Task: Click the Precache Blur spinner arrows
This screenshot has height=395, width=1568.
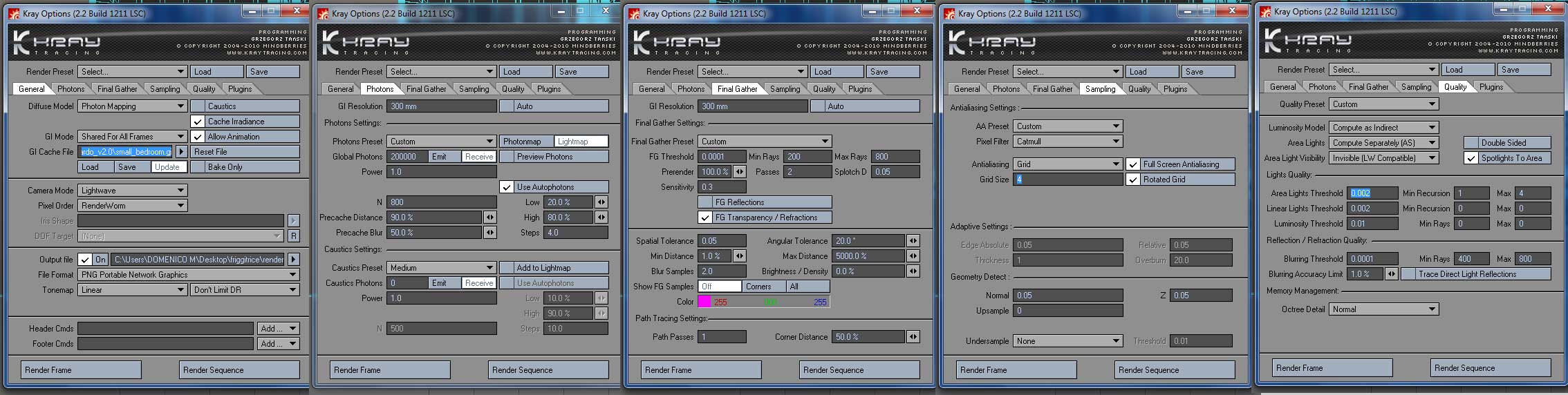Action: 490,233
